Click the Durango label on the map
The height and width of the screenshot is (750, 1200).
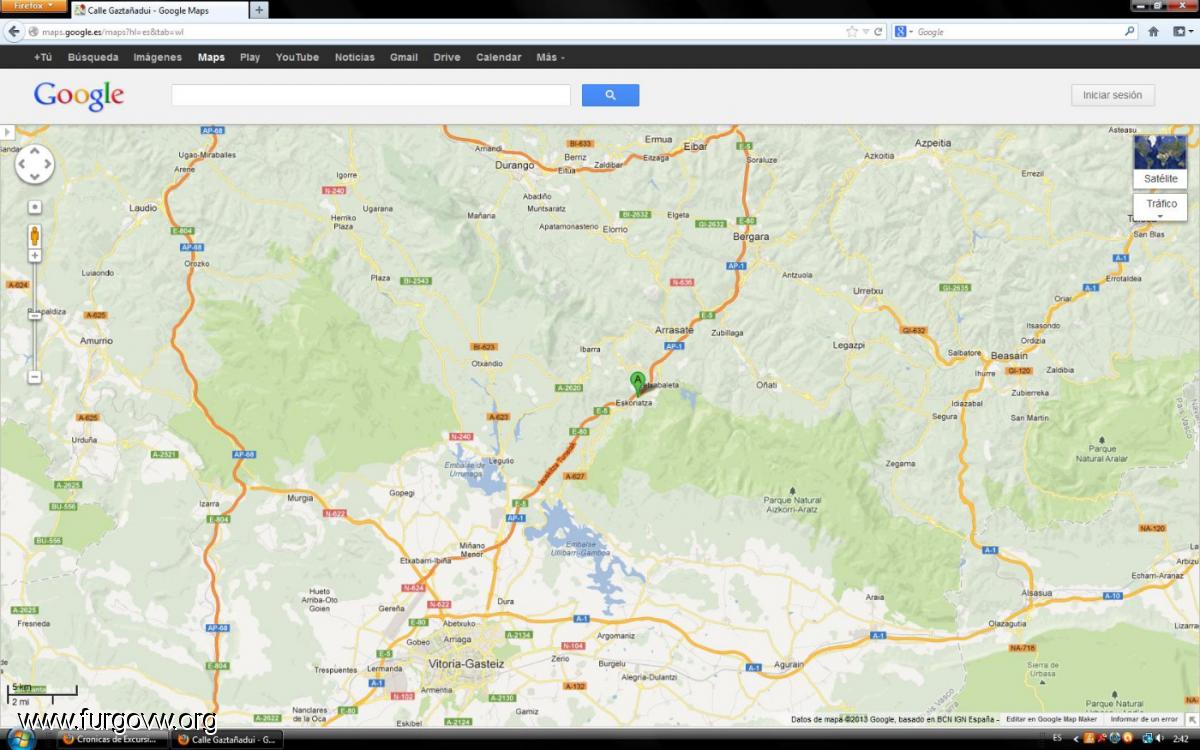[516, 165]
